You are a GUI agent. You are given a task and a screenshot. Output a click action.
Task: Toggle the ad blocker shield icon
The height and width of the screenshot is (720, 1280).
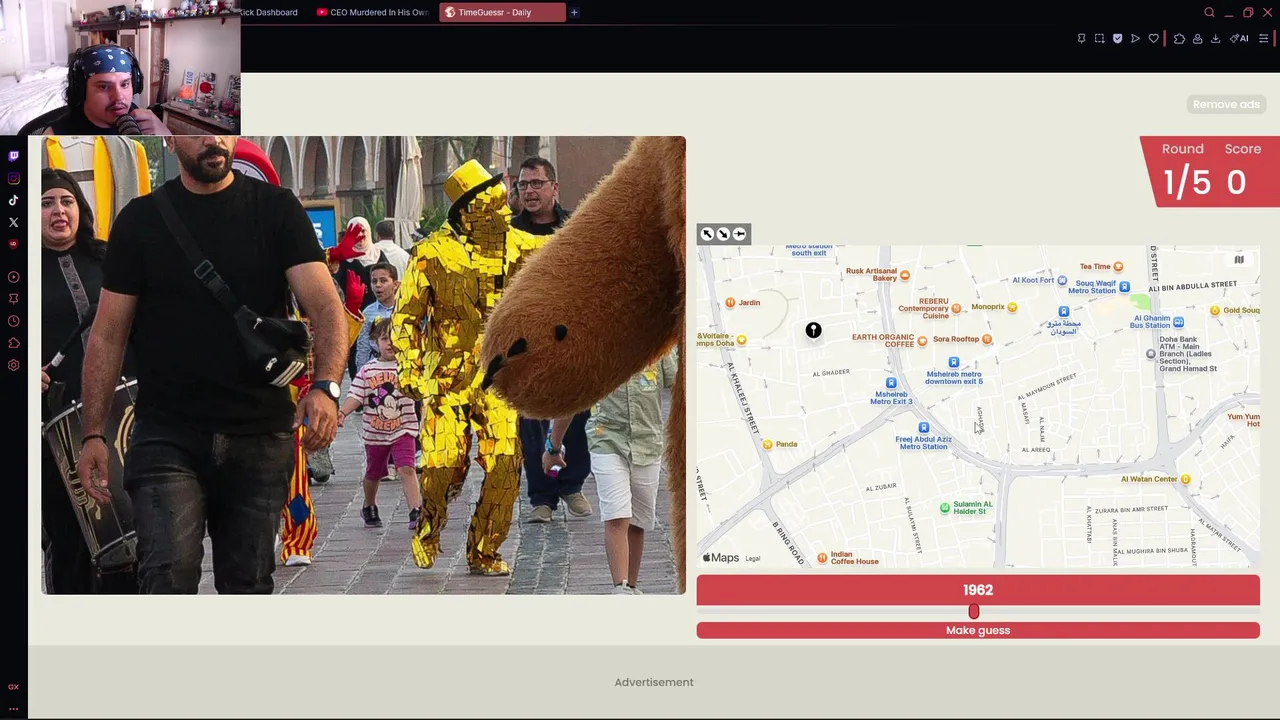(x=1117, y=39)
